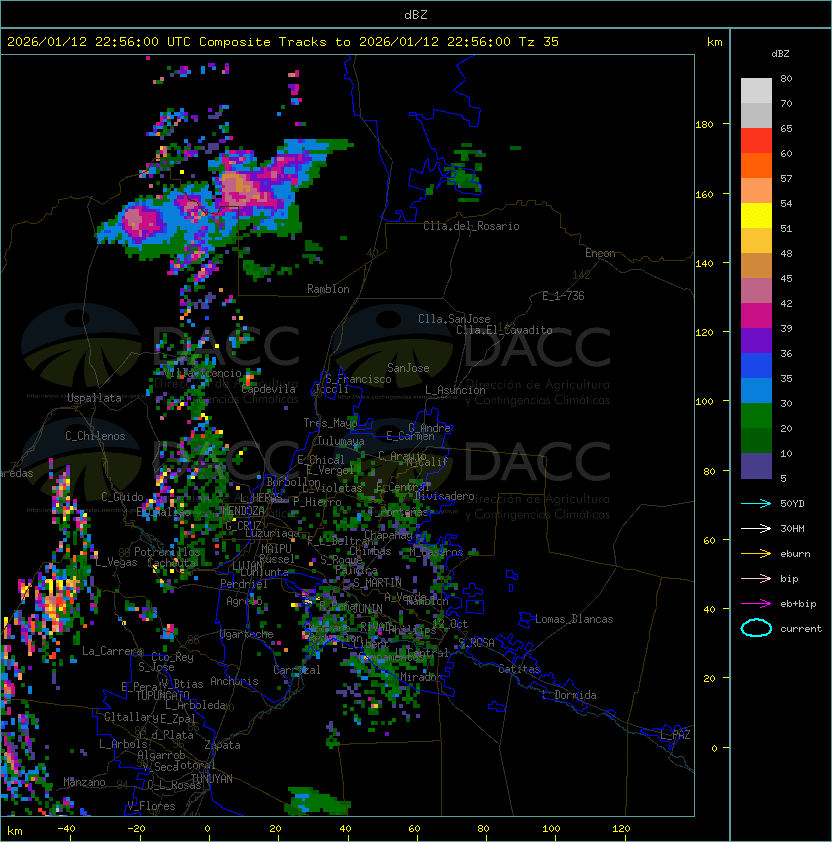The width and height of the screenshot is (832, 842).
Task: Click the cyan 50YD arrow in legend
Action: click(756, 503)
